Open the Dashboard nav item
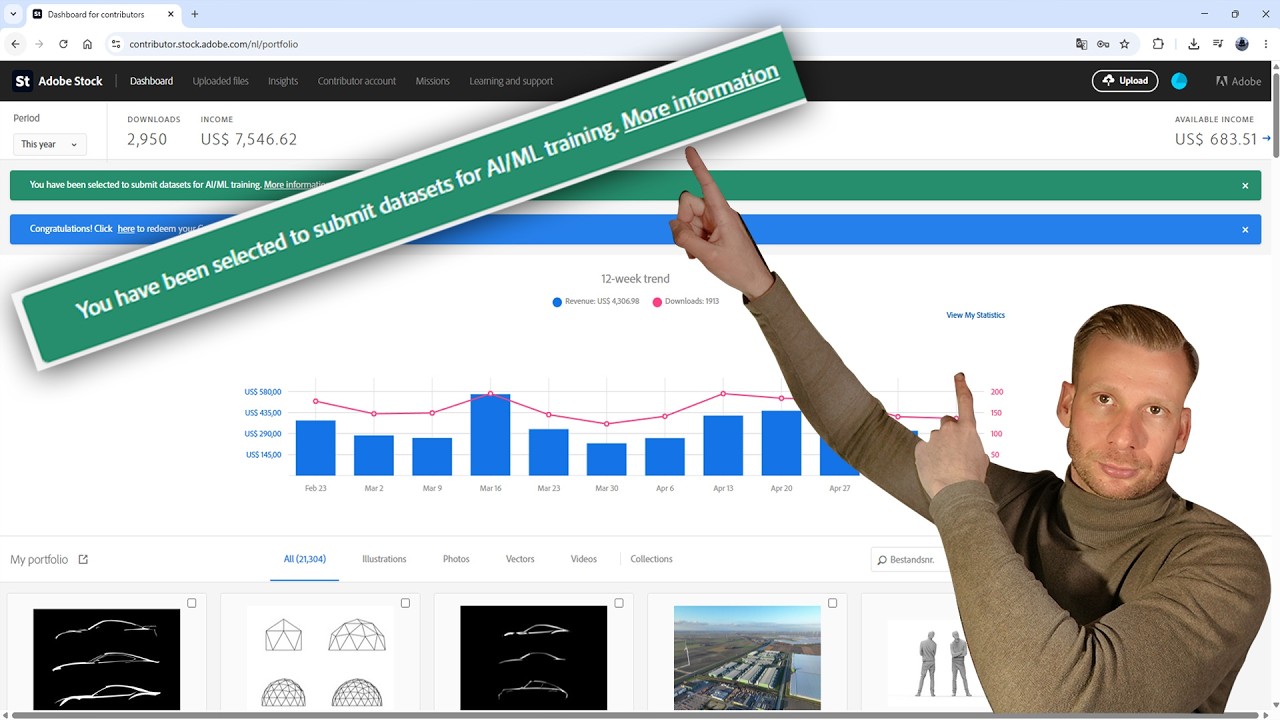 (x=151, y=81)
